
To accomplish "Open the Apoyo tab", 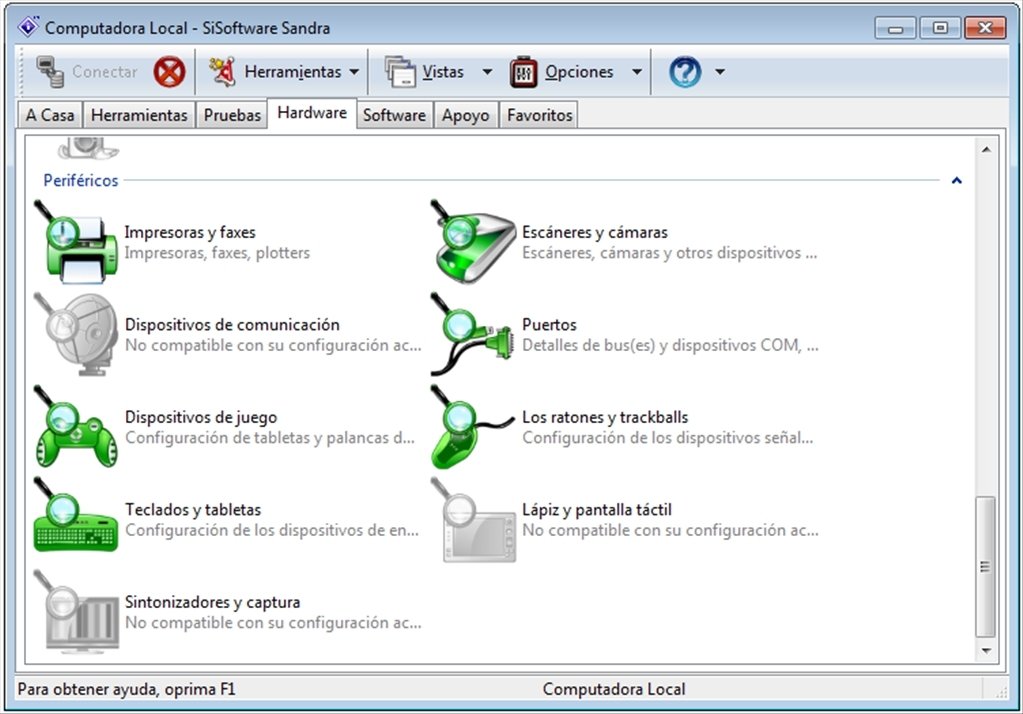I will coord(465,115).
